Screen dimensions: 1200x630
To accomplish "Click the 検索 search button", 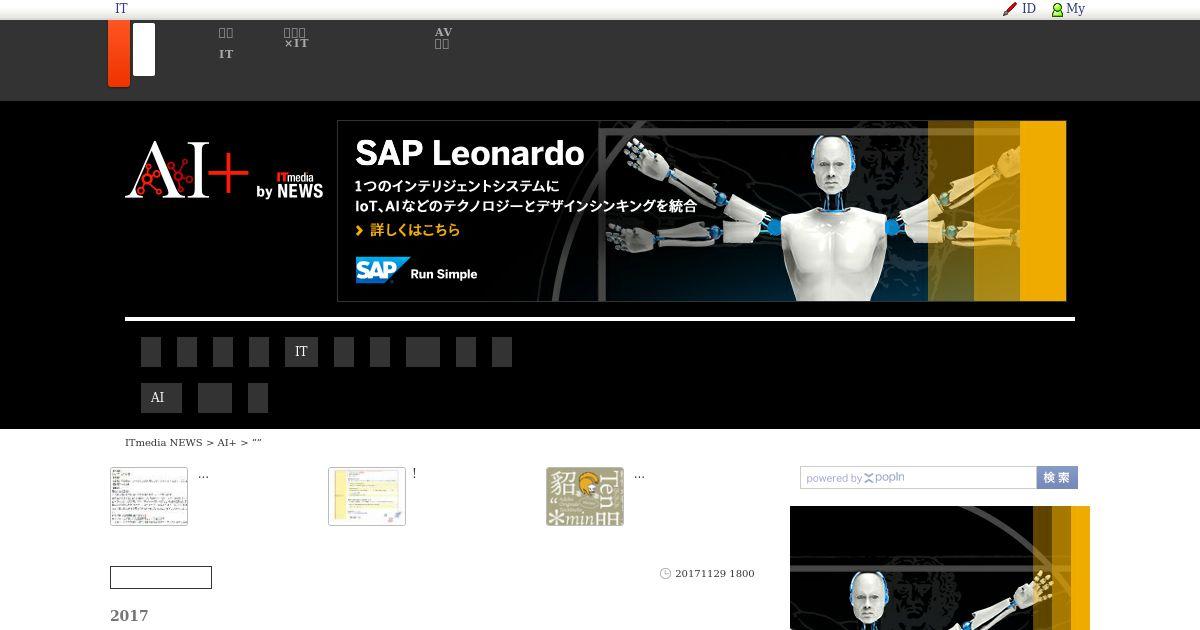I will click(1057, 478).
